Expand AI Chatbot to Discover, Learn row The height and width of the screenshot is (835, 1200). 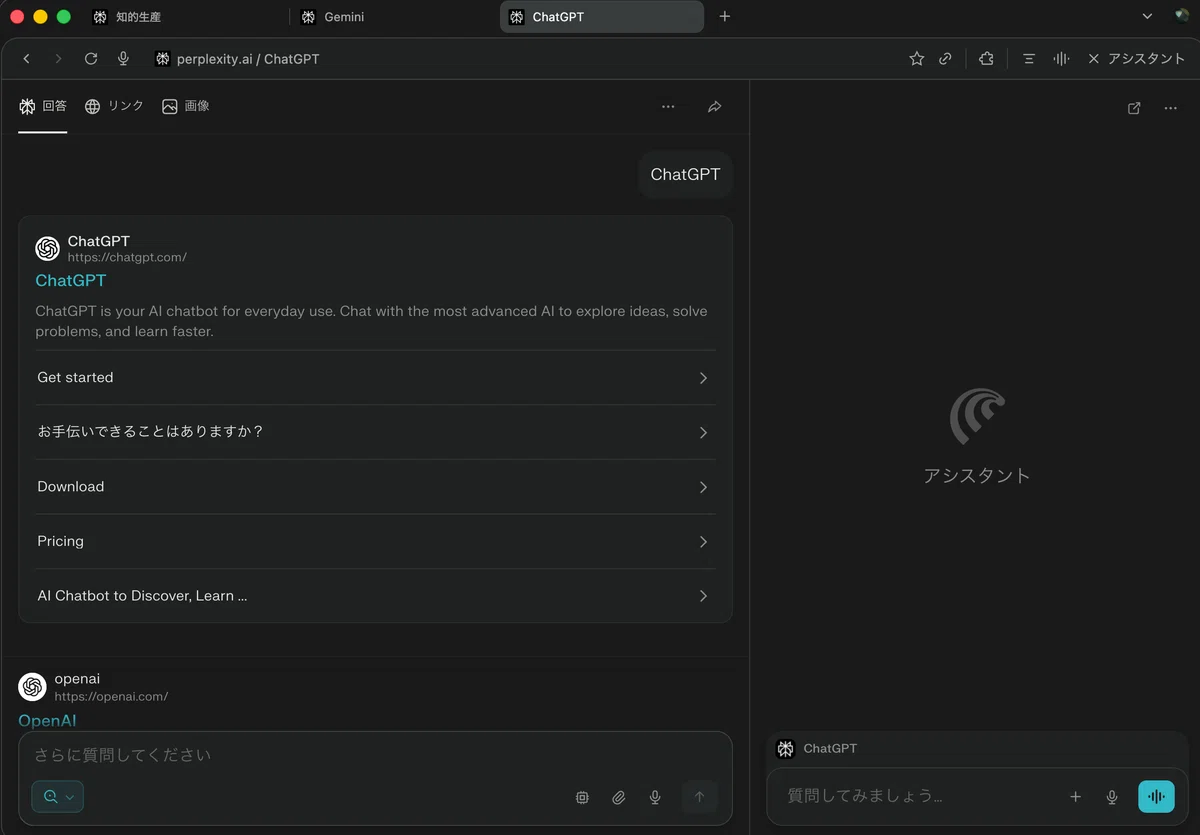[375, 596]
